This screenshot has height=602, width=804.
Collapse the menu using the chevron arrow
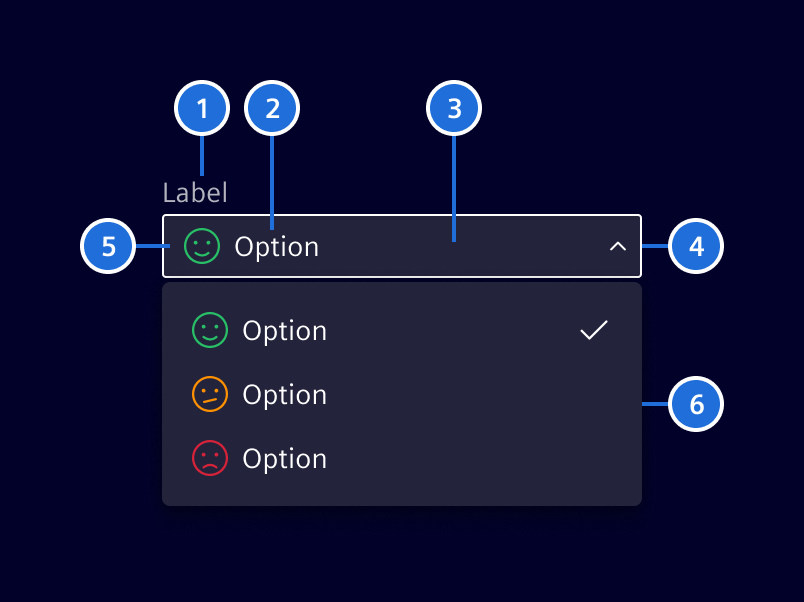pyautogui.click(x=618, y=246)
